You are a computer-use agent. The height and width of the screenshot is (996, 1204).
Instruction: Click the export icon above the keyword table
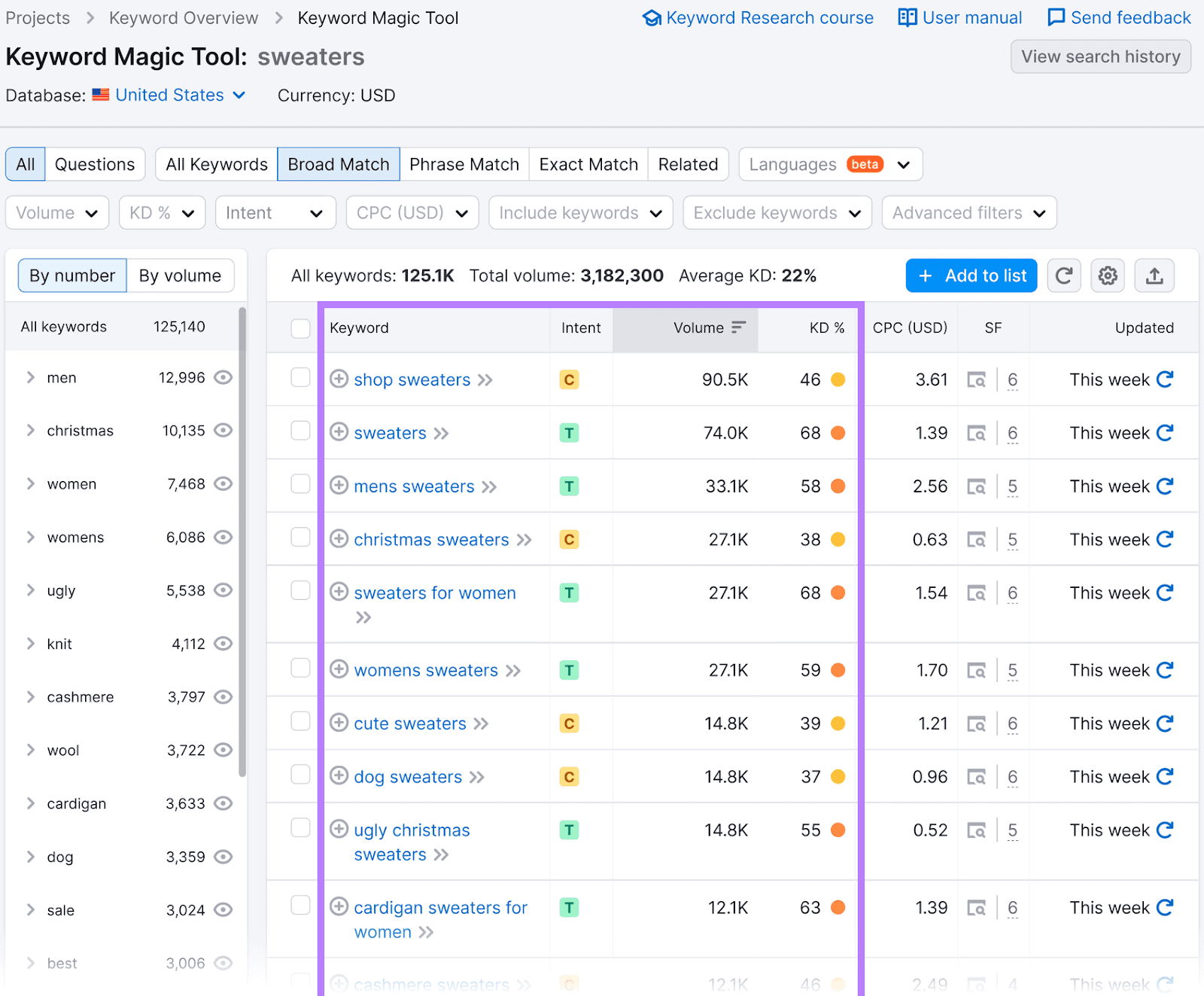[x=1154, y=276]
